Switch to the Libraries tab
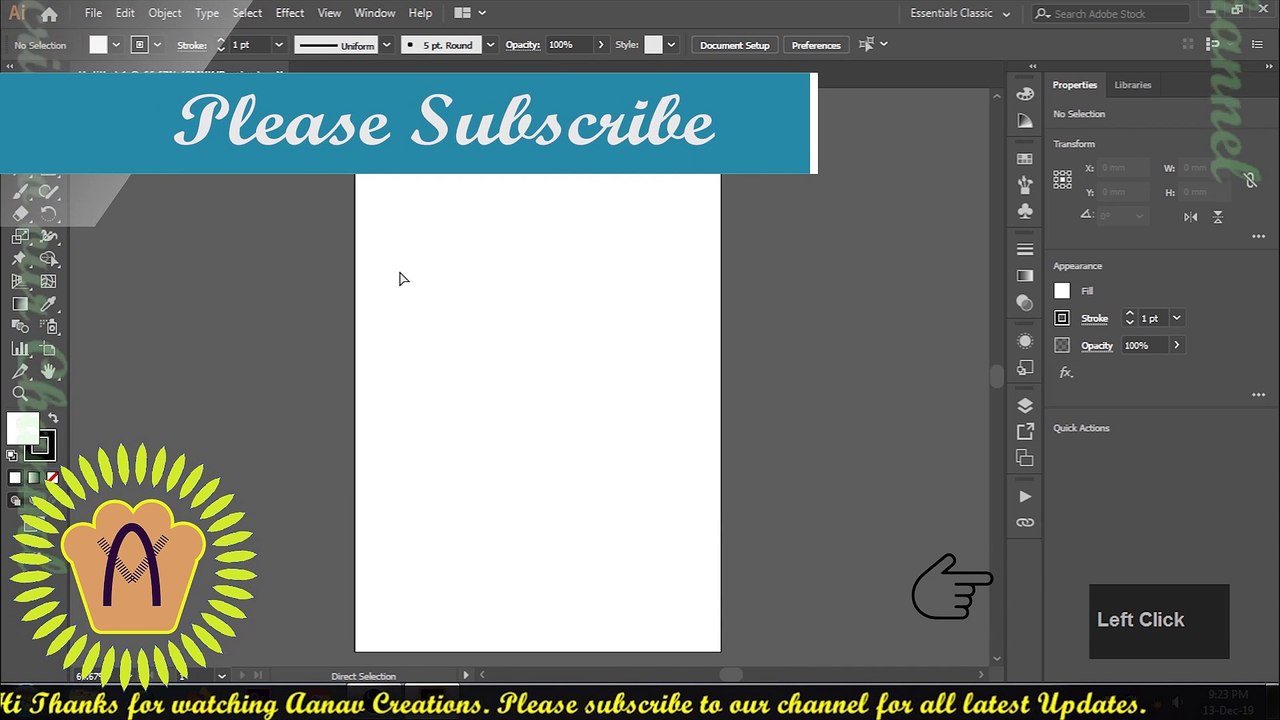Viewport: 1280px width, 720px height. [1133, 85]
